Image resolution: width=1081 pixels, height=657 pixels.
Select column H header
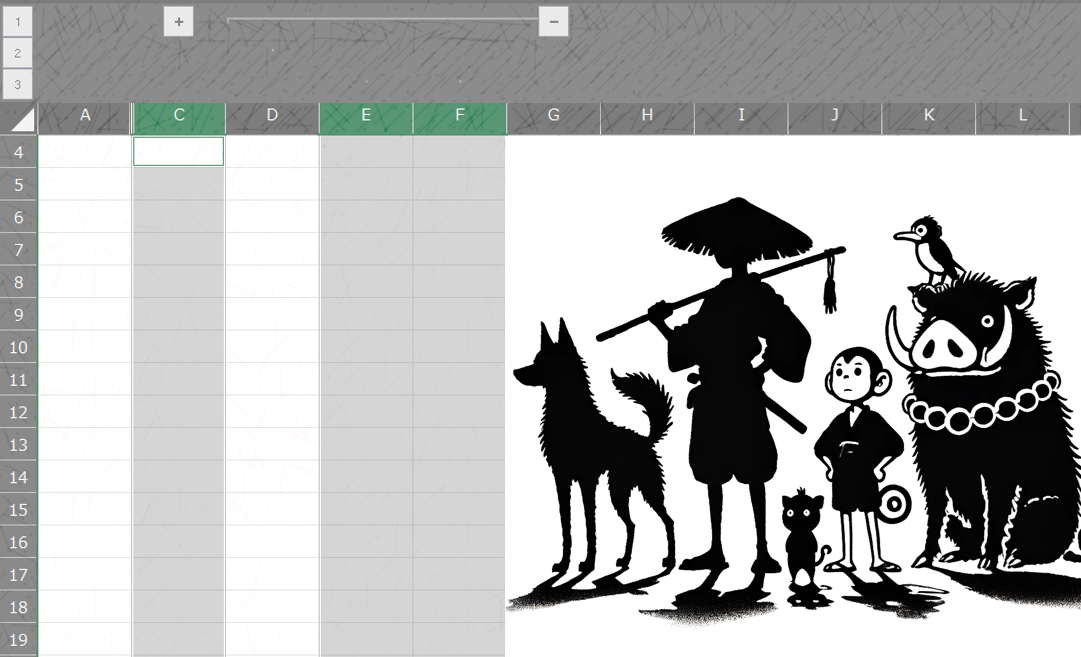[647, 115]
